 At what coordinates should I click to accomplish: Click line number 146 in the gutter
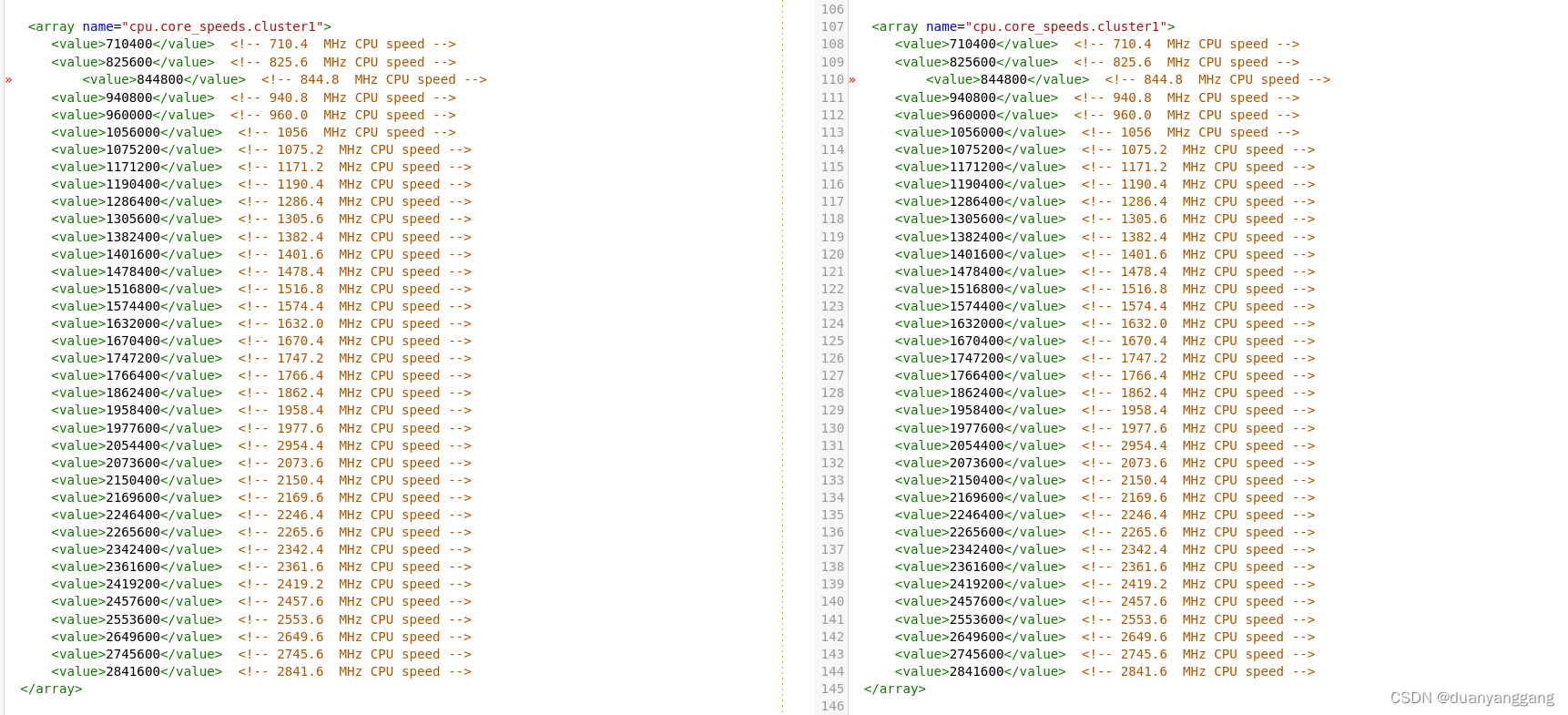click(832, 706)
